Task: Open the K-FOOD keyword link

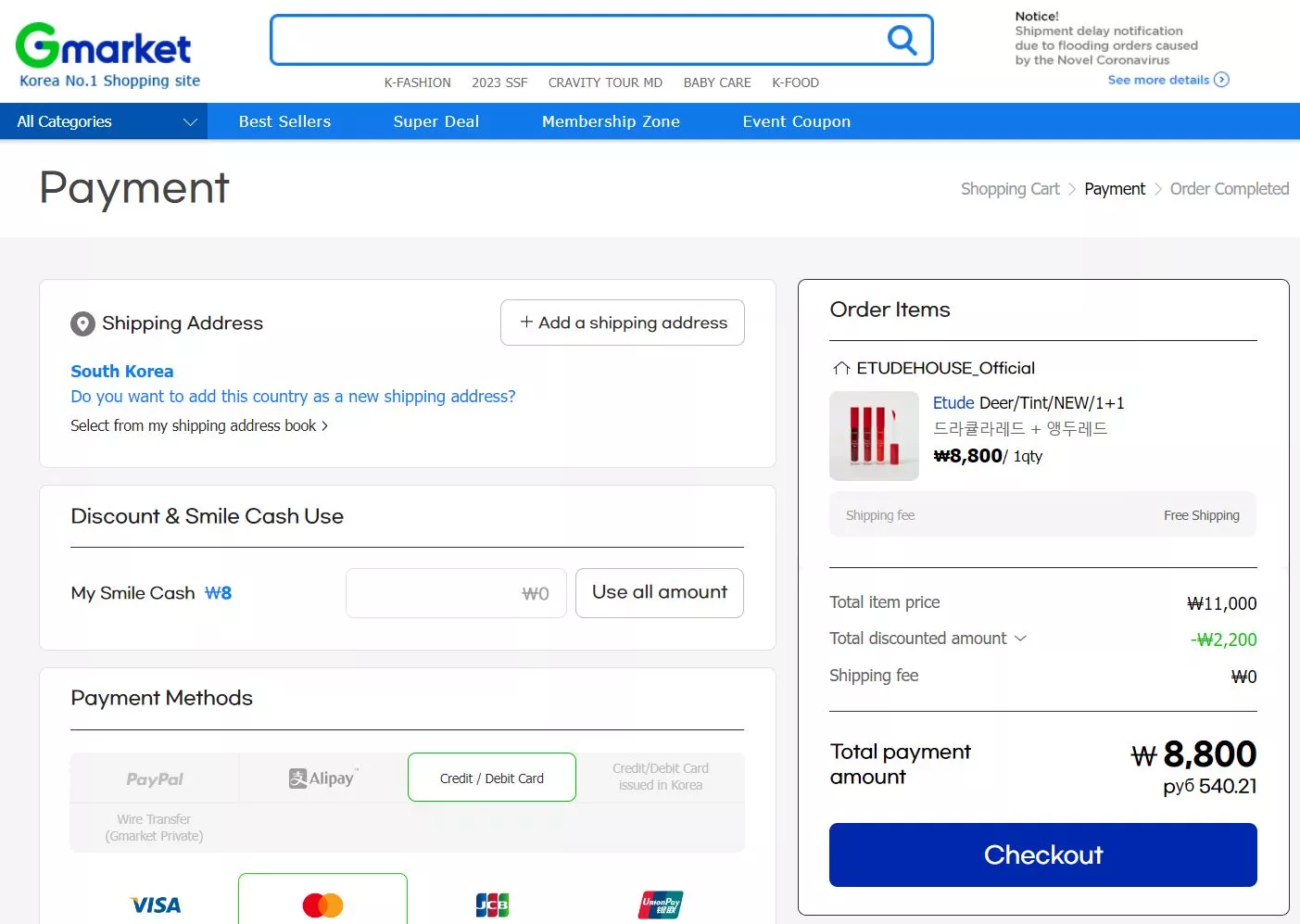Action: (796, 82)
